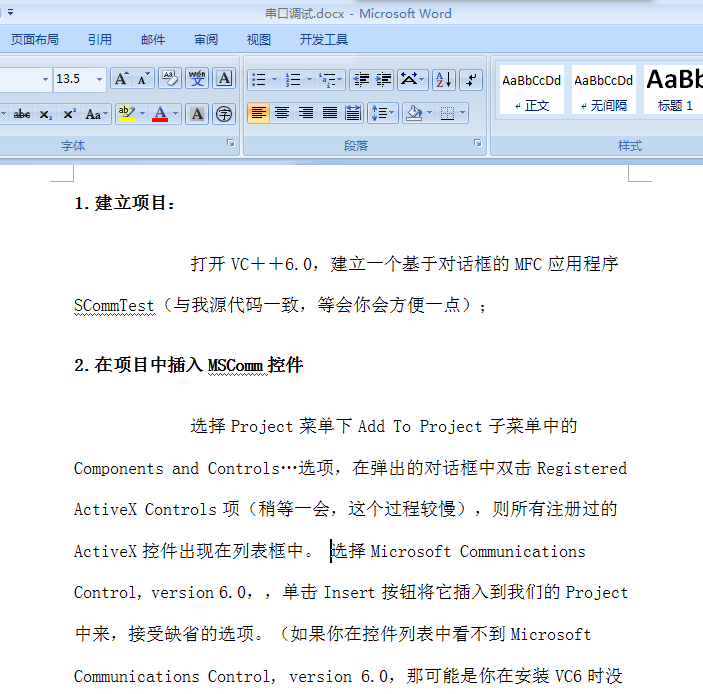Toggle strikethrough formatting

point(22,114)
